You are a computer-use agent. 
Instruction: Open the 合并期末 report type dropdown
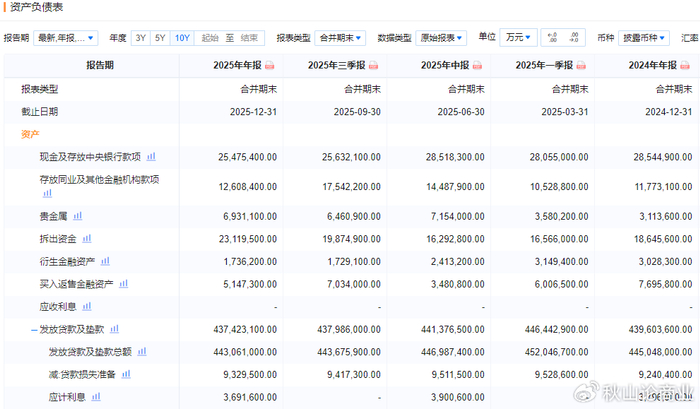coord(339,38)
